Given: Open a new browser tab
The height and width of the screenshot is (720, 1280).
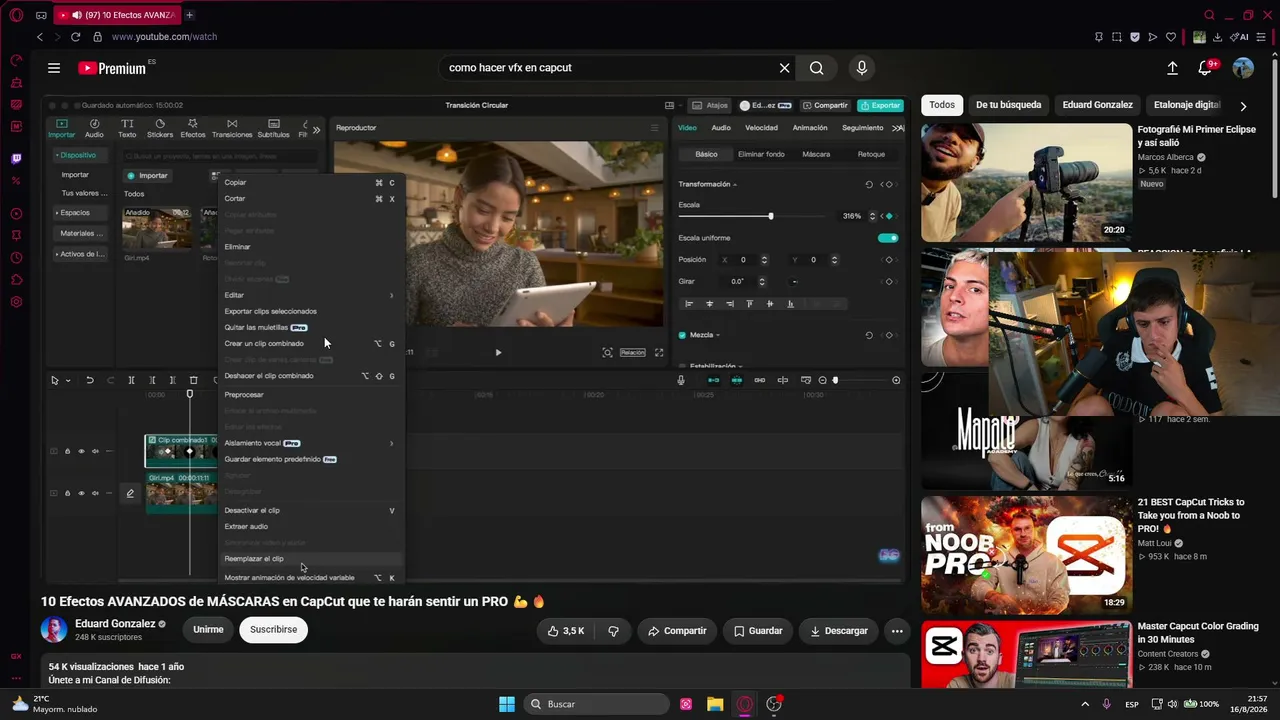Looking at the screenshot, I should [189, 15].
